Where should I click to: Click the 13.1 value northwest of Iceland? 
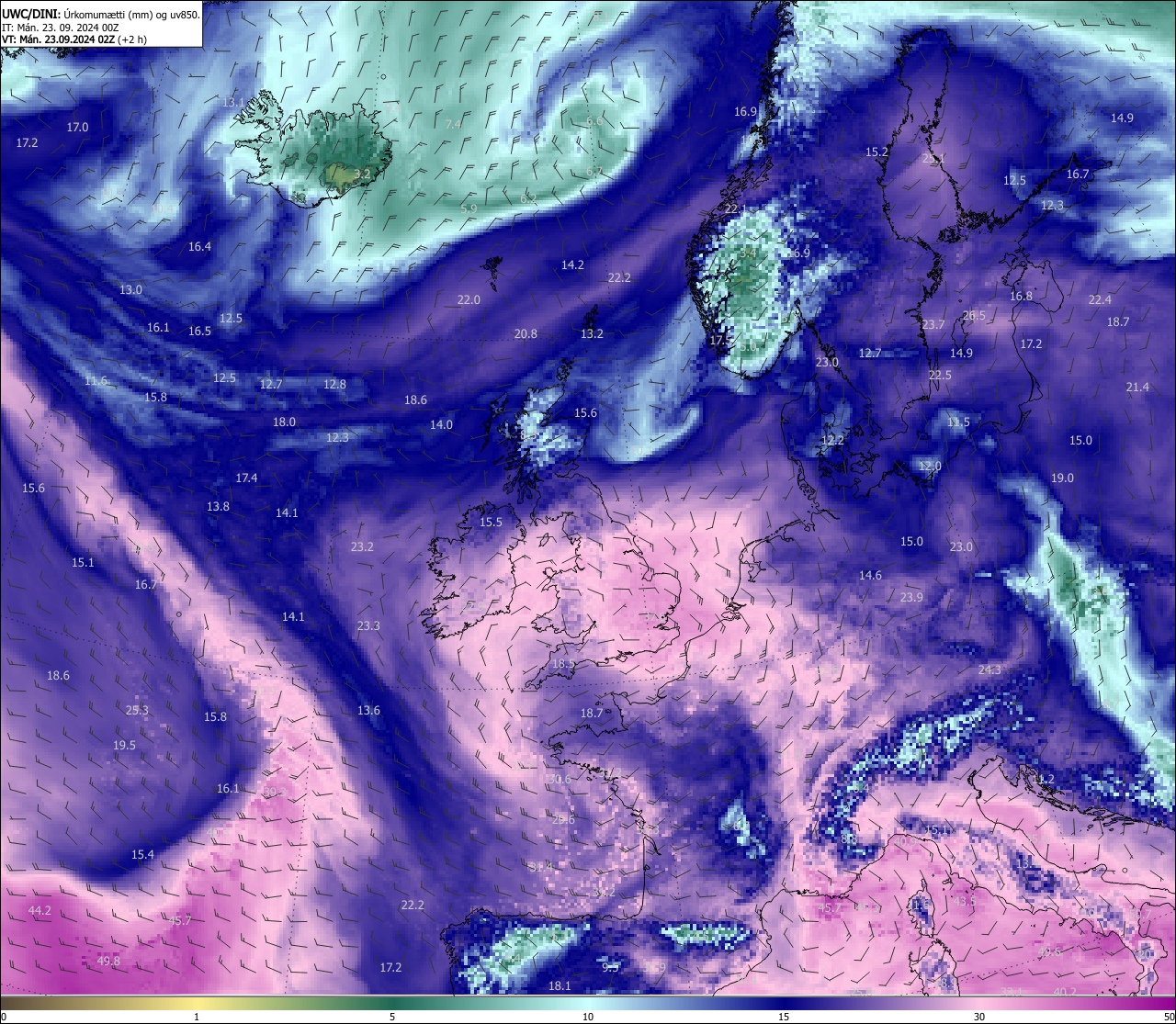(x=234, y=102)
